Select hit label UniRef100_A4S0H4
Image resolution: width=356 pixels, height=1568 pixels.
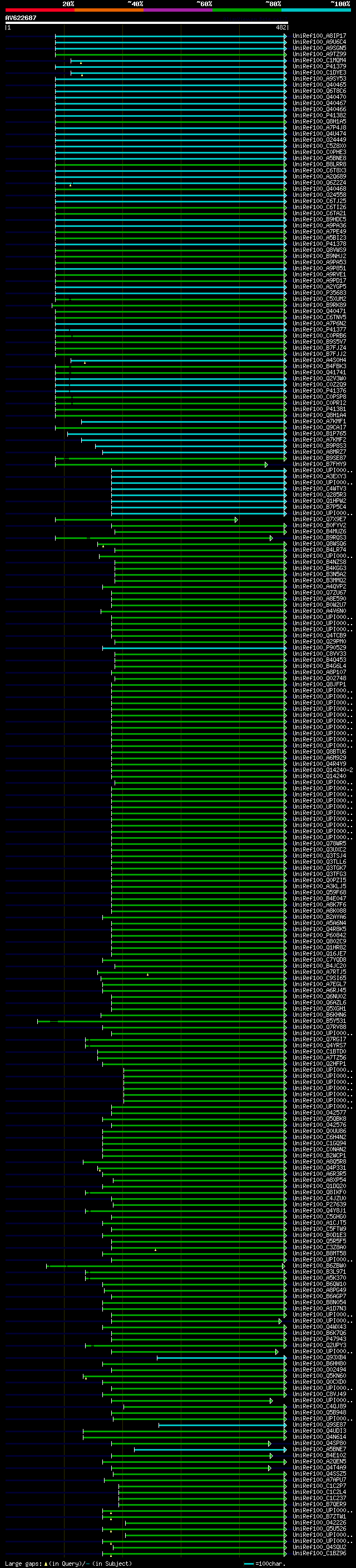pyautogui.click(x=319, y=360)
